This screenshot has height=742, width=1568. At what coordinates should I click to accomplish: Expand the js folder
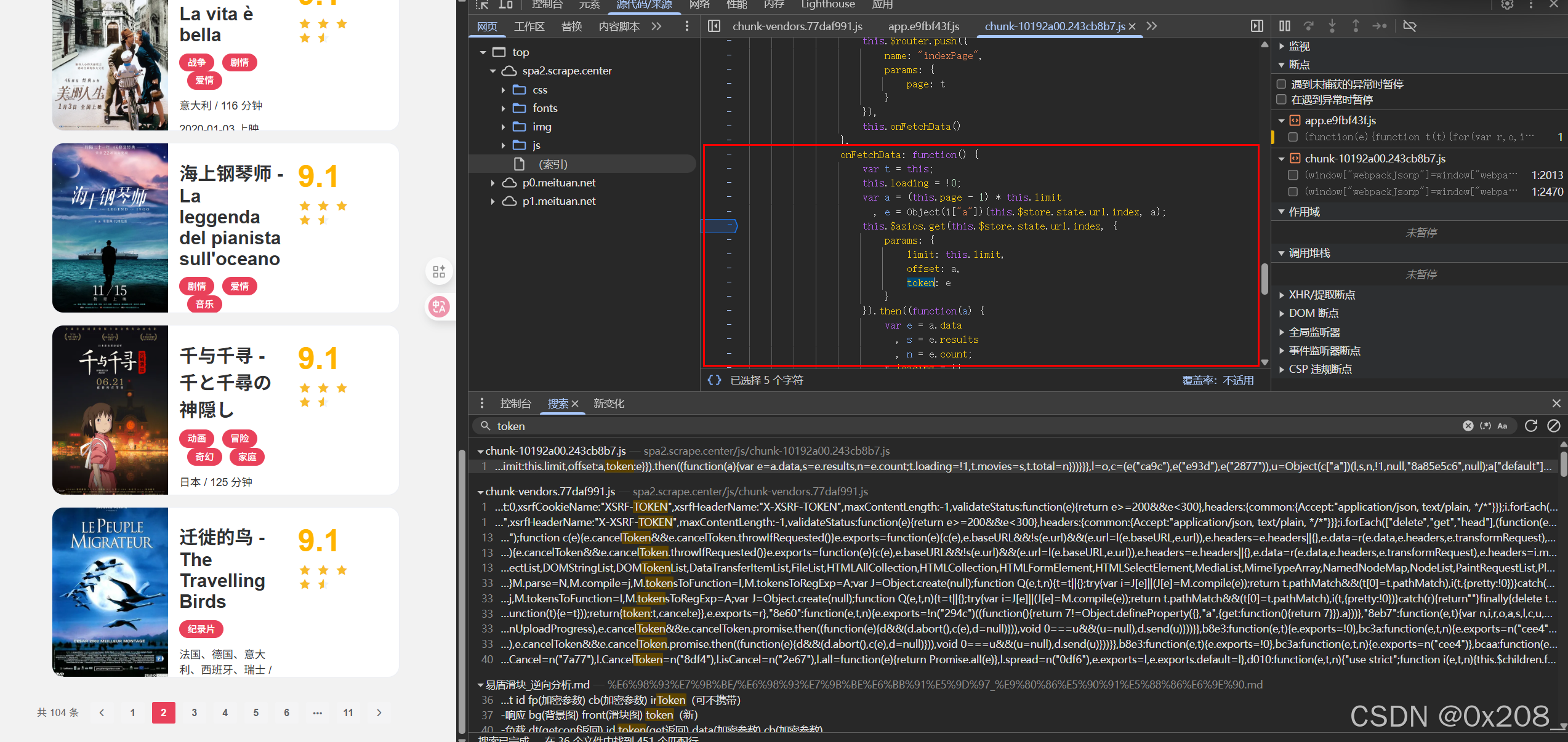pyautogui.click(x=503, y=146)
